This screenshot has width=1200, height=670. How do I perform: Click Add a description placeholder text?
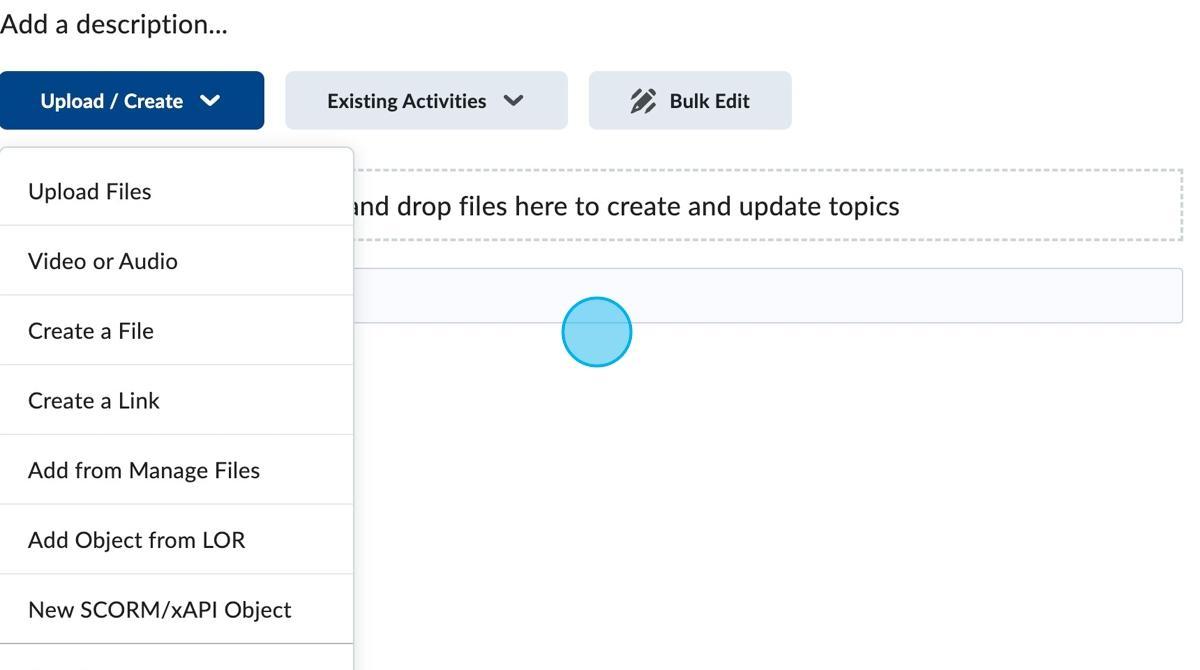115,23
